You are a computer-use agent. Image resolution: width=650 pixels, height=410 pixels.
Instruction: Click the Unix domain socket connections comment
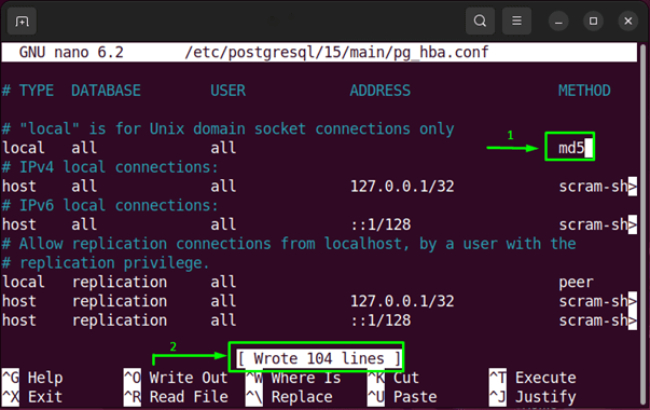[x=228, y=129]
